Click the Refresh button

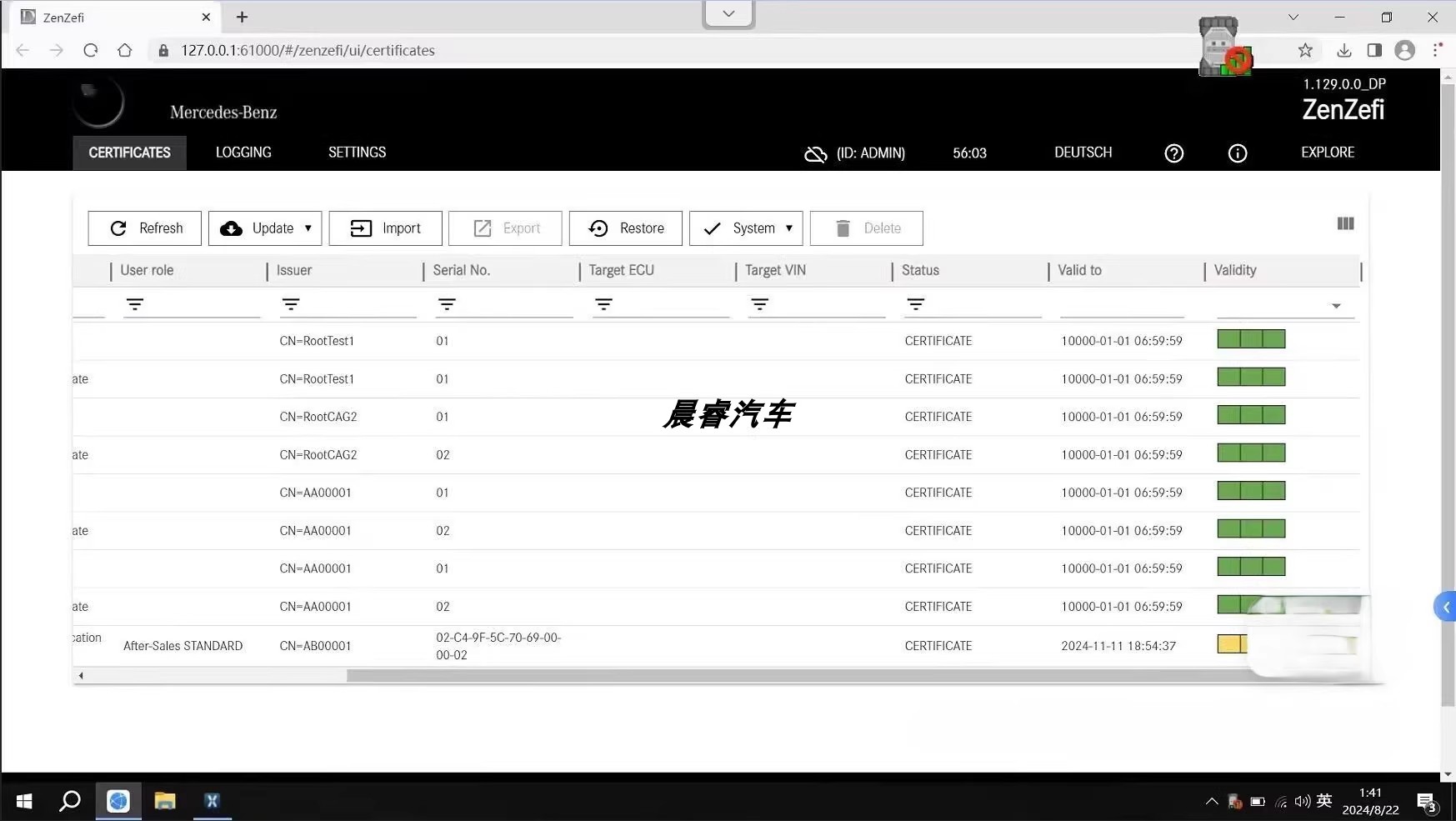(x=145, y=228)
